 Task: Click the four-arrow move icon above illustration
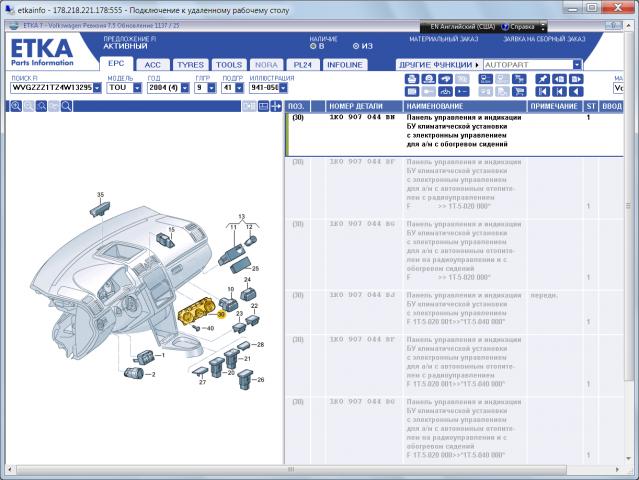pos(276,106)
